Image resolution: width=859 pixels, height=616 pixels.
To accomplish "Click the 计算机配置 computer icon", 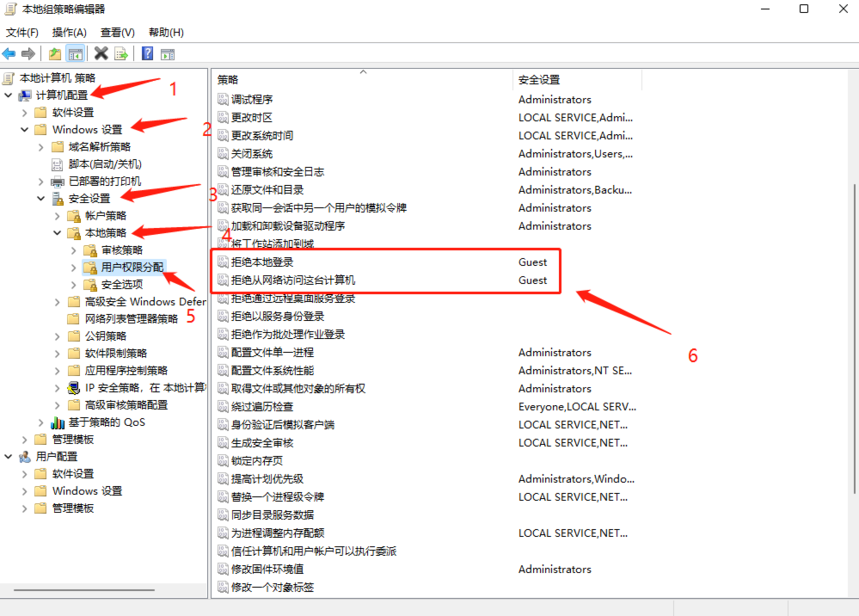I will click(x=25, y=95).
